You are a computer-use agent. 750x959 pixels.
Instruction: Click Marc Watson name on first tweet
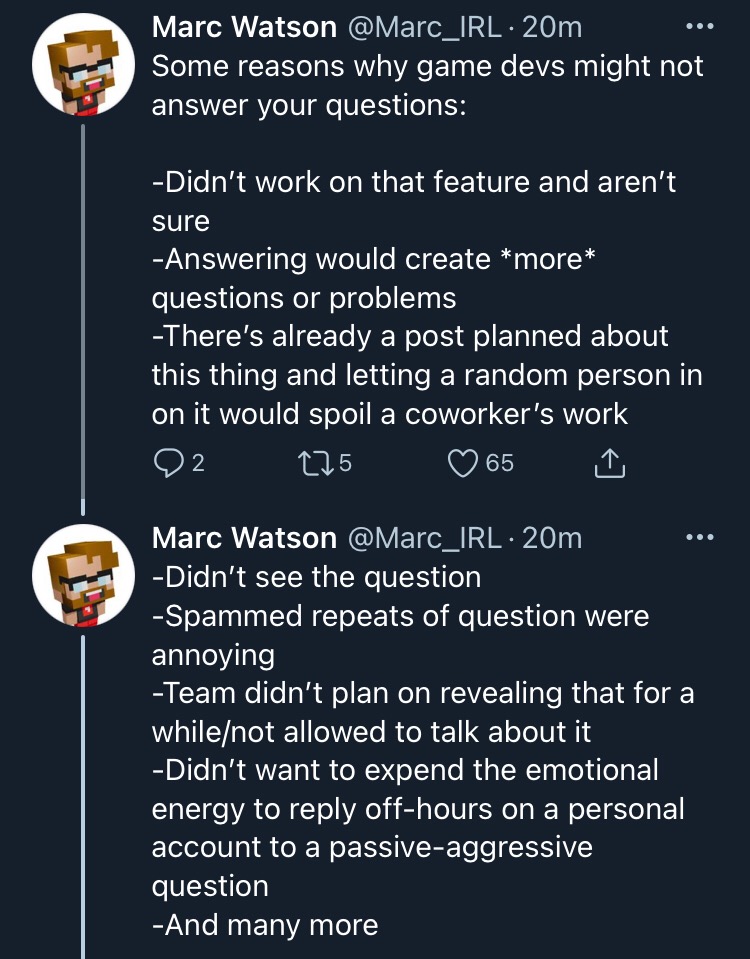click(244, 28)
